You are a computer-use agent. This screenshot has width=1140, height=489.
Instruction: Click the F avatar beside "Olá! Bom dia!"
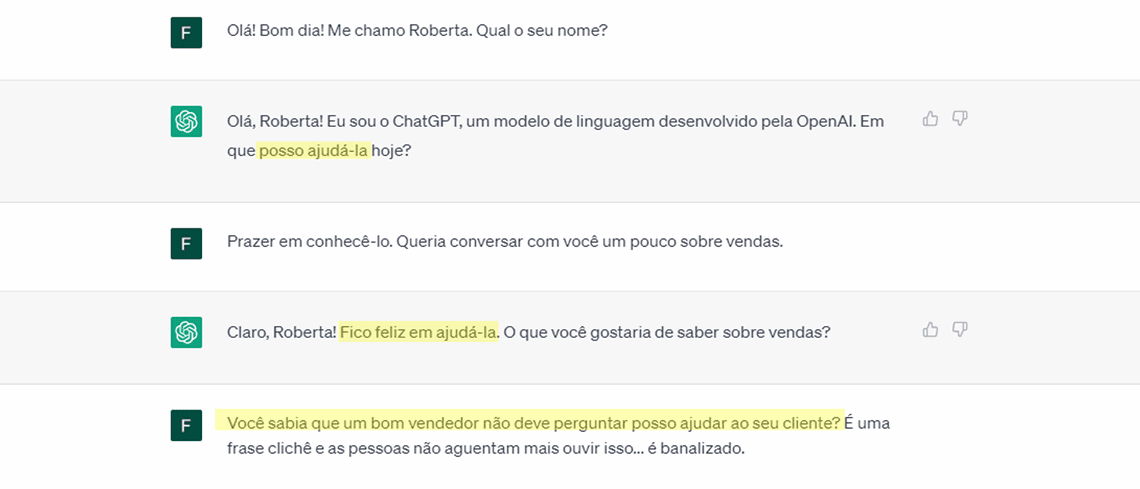coord(186,32)
